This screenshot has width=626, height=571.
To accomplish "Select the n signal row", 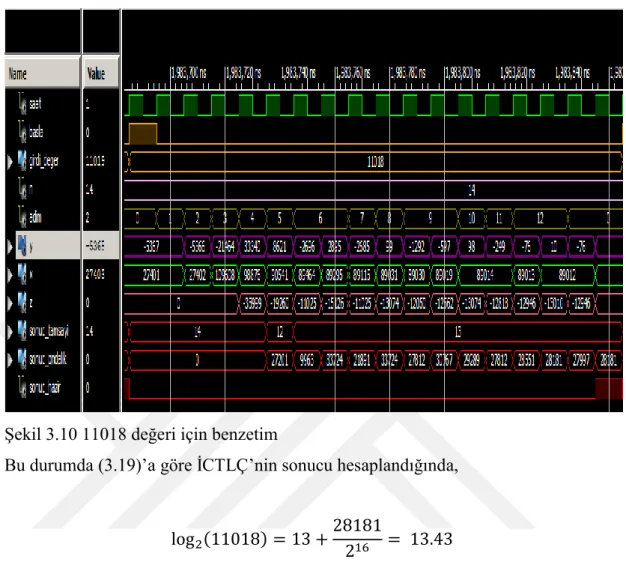I will tap(62, 189).
